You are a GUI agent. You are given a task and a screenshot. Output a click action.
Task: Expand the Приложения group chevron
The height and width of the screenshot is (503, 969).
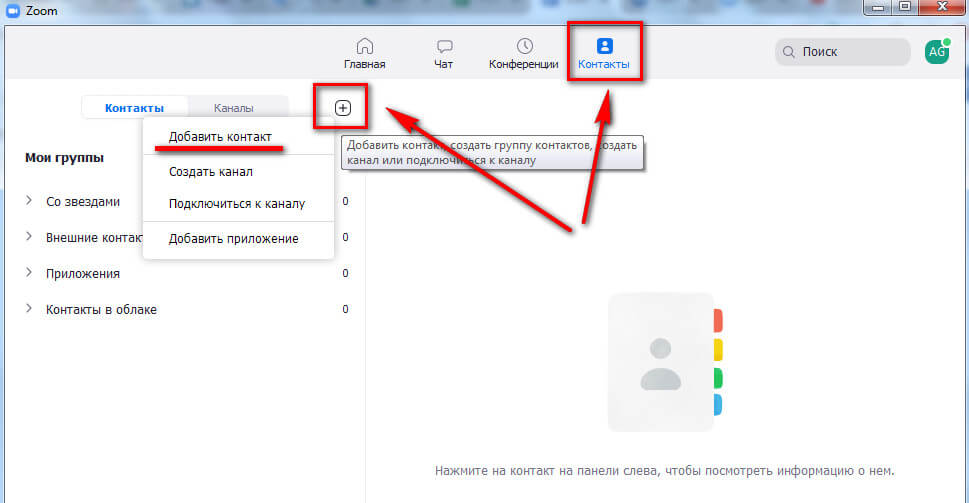click(29, 273)
